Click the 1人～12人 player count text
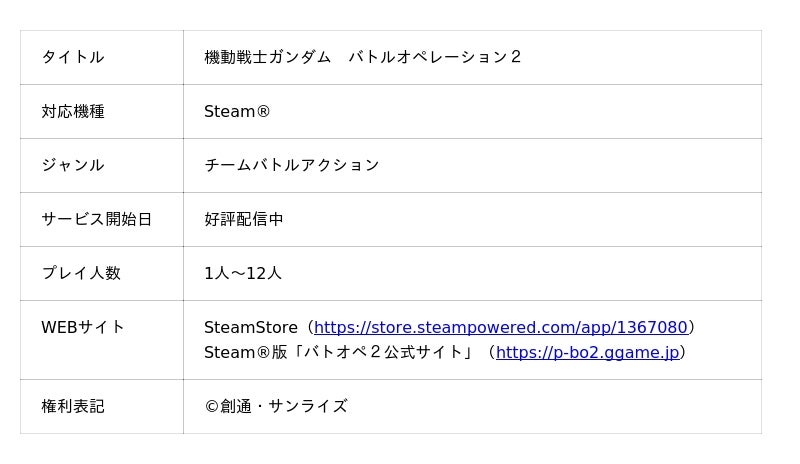 [243, 273]
